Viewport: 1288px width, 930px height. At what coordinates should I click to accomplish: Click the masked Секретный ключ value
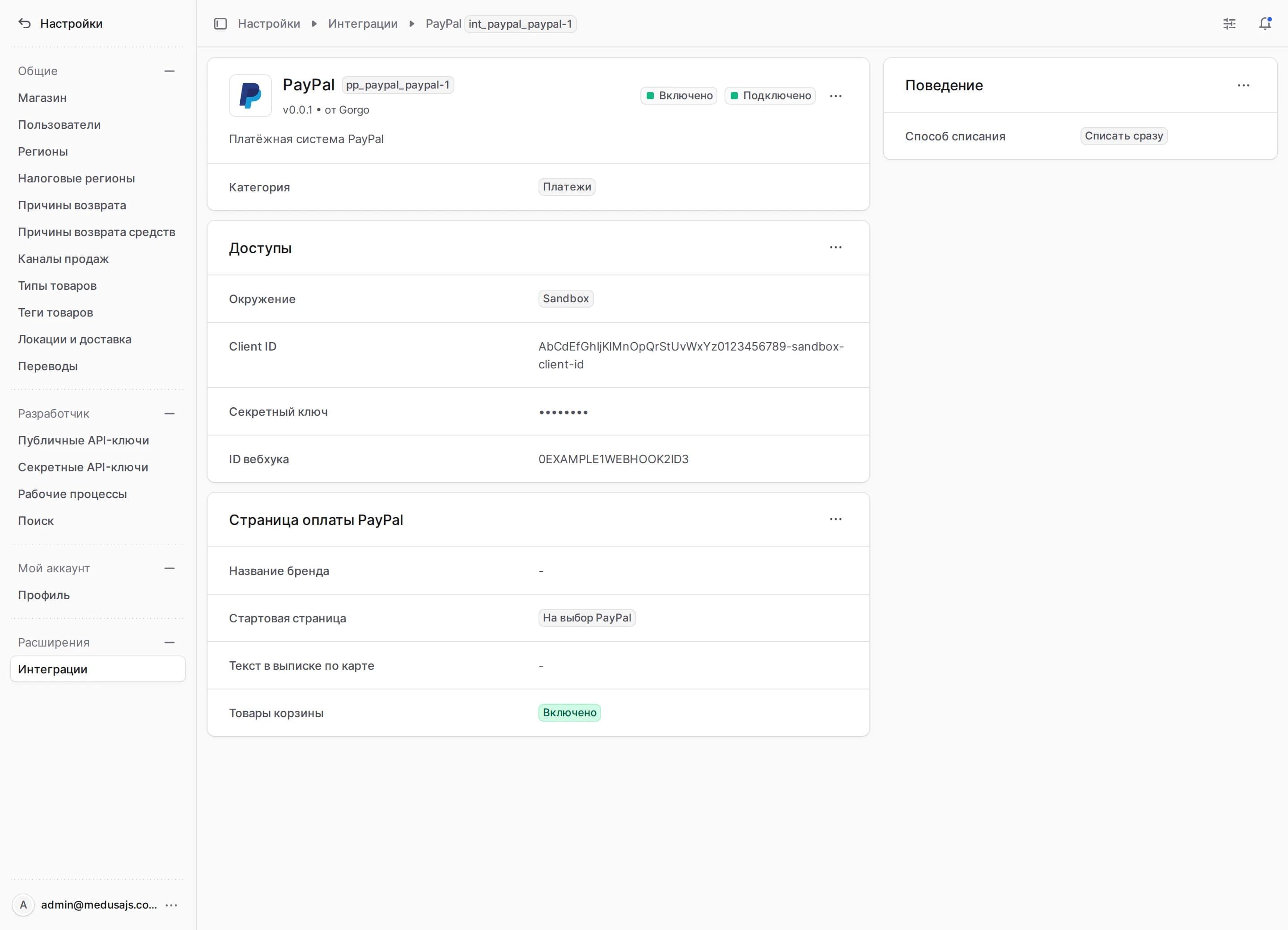pos(563,412)
